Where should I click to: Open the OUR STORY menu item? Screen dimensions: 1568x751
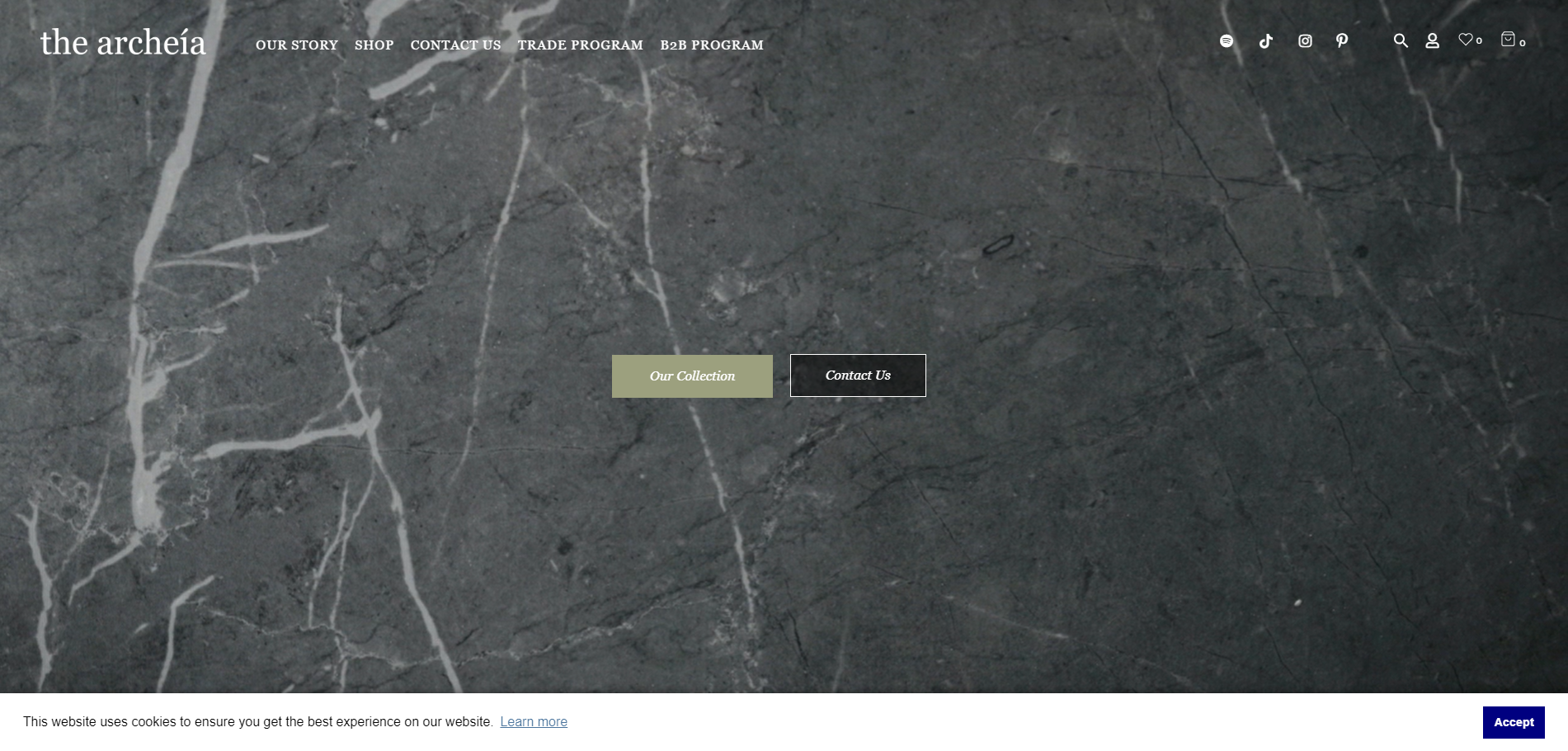297,45
